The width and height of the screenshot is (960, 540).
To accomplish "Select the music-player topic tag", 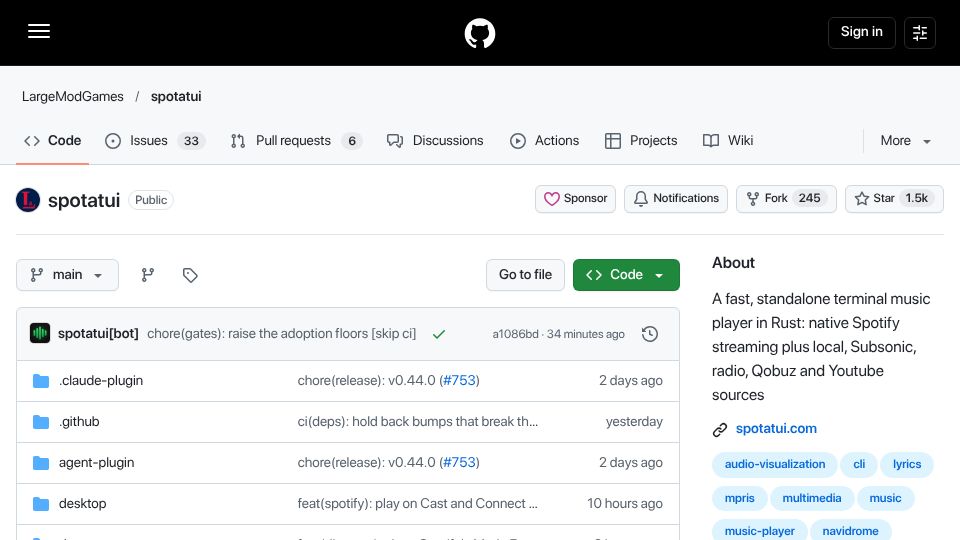I will click(x=760, y=530).
